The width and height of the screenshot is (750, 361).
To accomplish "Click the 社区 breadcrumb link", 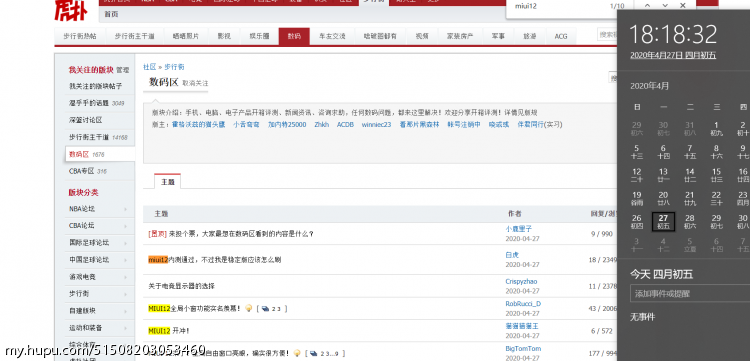I will coord(150,67).
